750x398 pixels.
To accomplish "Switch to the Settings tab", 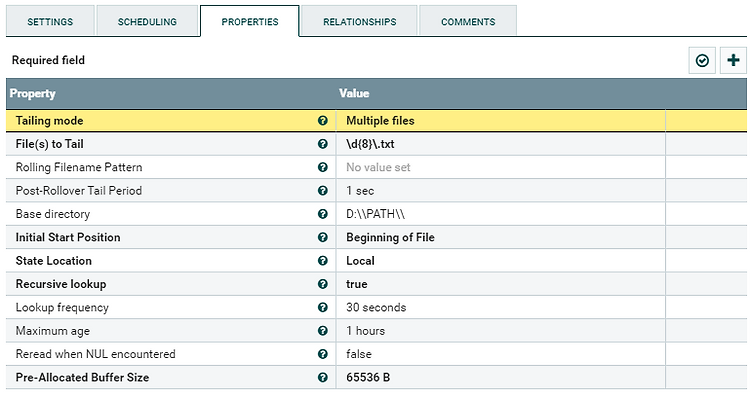I will pyautogui.click(x=50, y=22).
